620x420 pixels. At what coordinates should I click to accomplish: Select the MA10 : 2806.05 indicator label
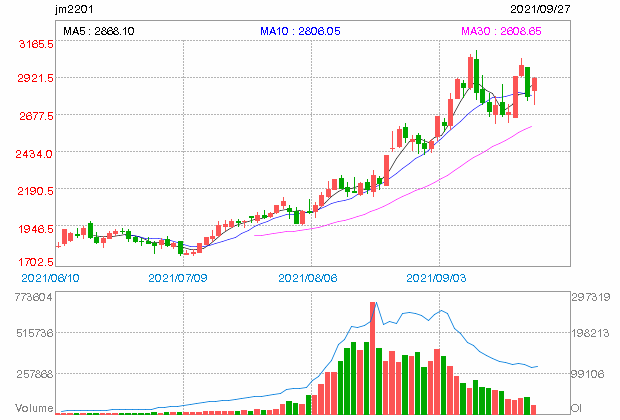pos(300,31)
